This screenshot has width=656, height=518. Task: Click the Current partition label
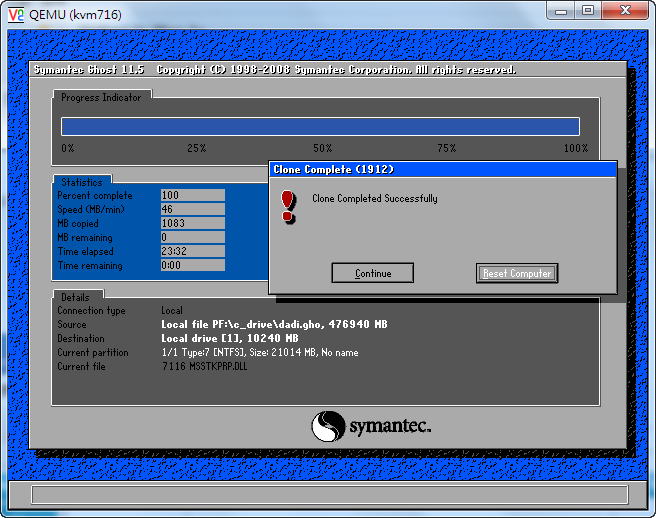93,352
